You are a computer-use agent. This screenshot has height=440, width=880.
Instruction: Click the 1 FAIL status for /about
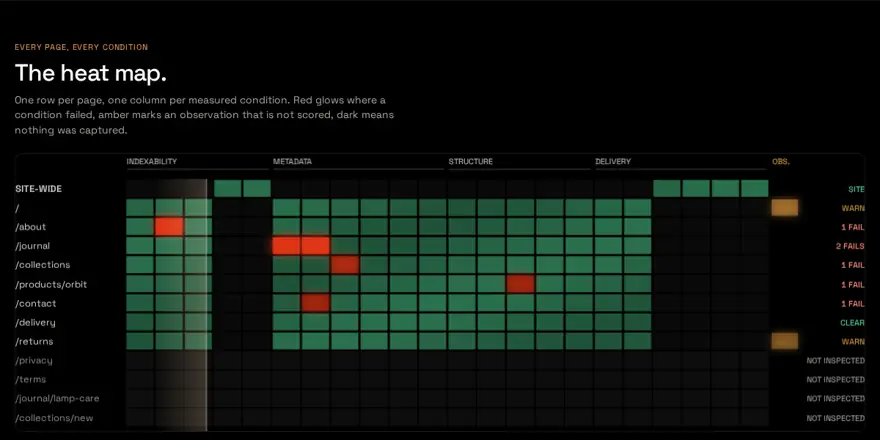click(x=853, y=227)
